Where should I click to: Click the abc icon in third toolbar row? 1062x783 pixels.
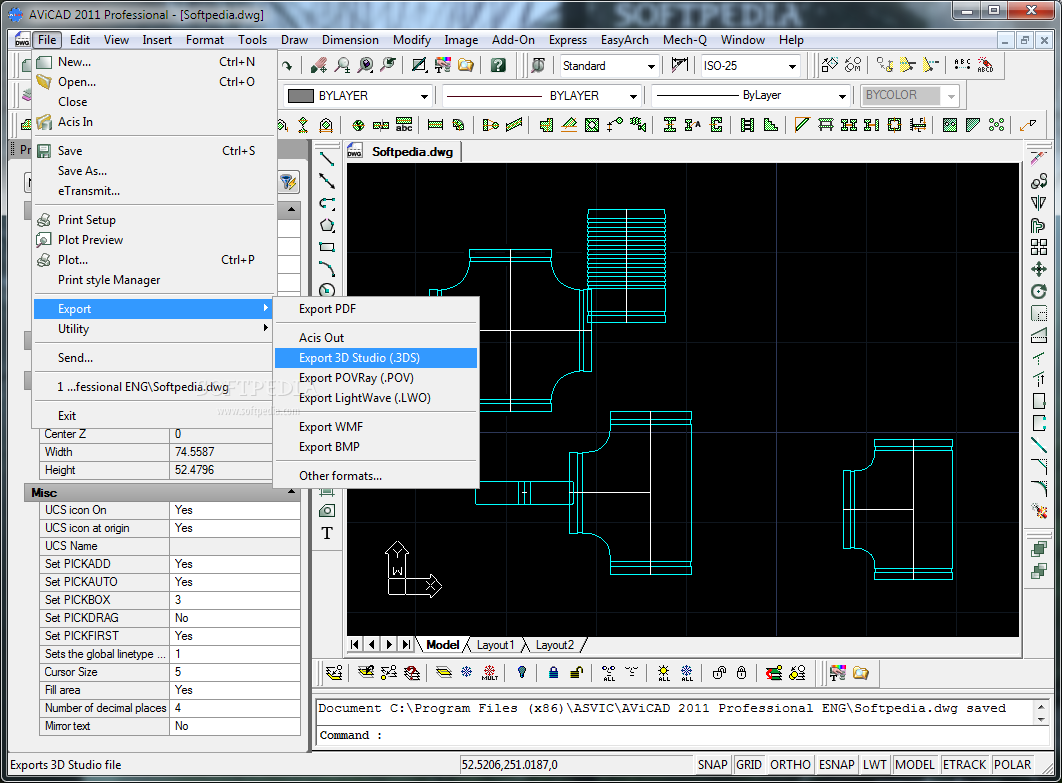404,125
